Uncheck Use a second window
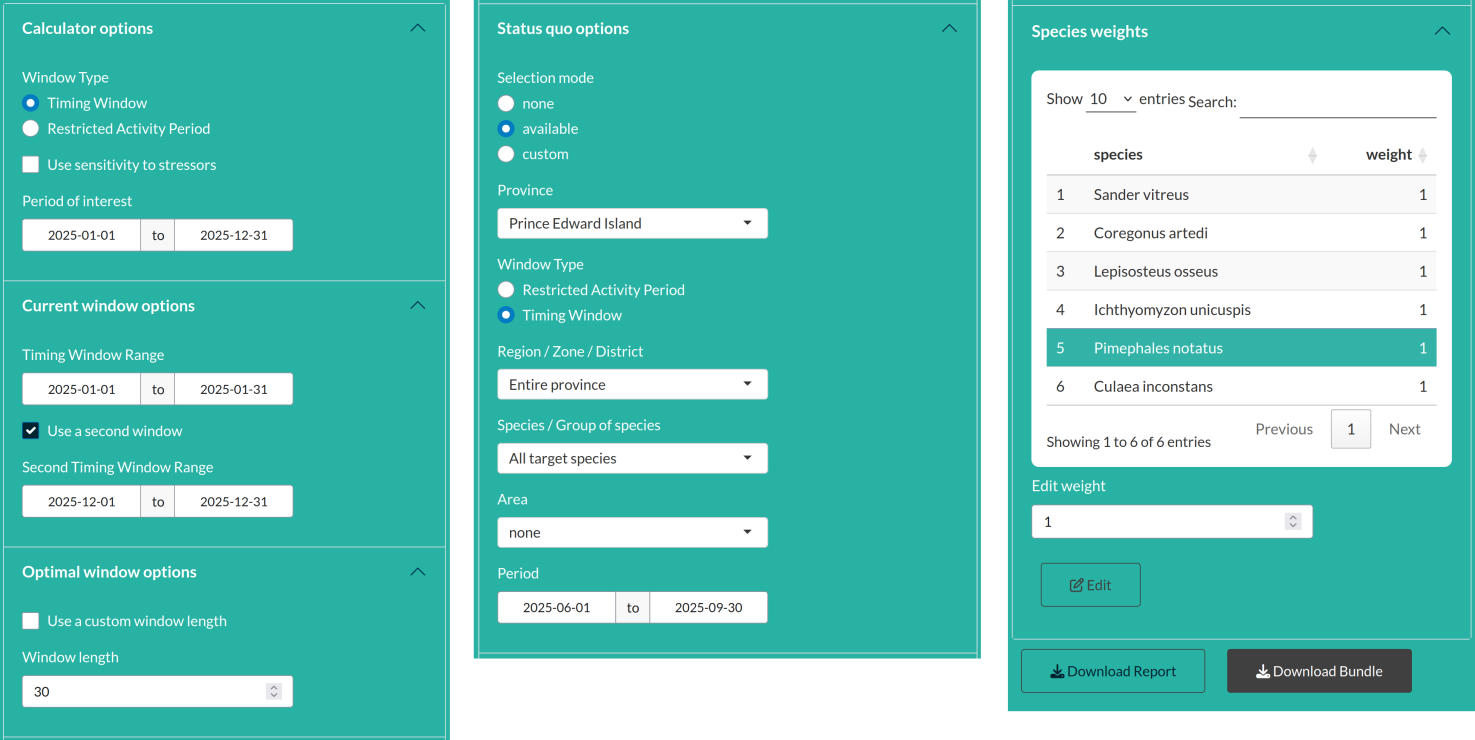1475x740 pixels. (x=31, y=431)
